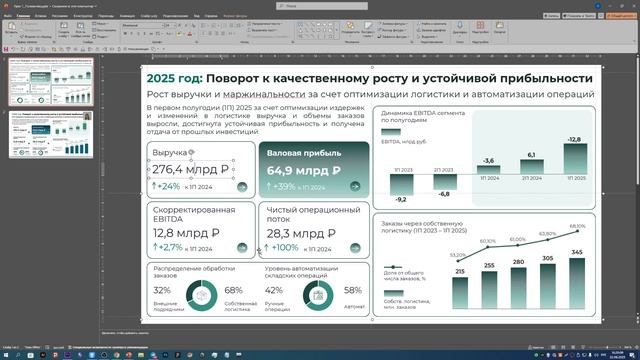Click the Запись record button
The width and height of the screenshot is (640, 360).
[551, 16]
